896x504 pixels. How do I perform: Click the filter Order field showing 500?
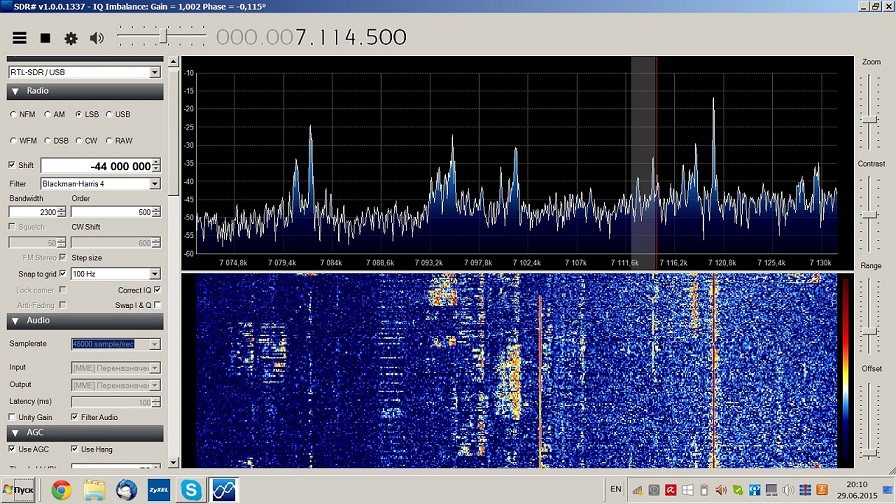111,212
